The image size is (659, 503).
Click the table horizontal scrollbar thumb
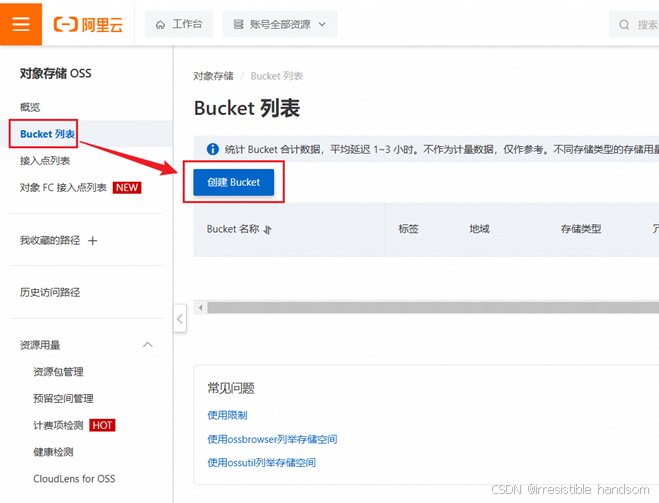click(x=433, y=308)
